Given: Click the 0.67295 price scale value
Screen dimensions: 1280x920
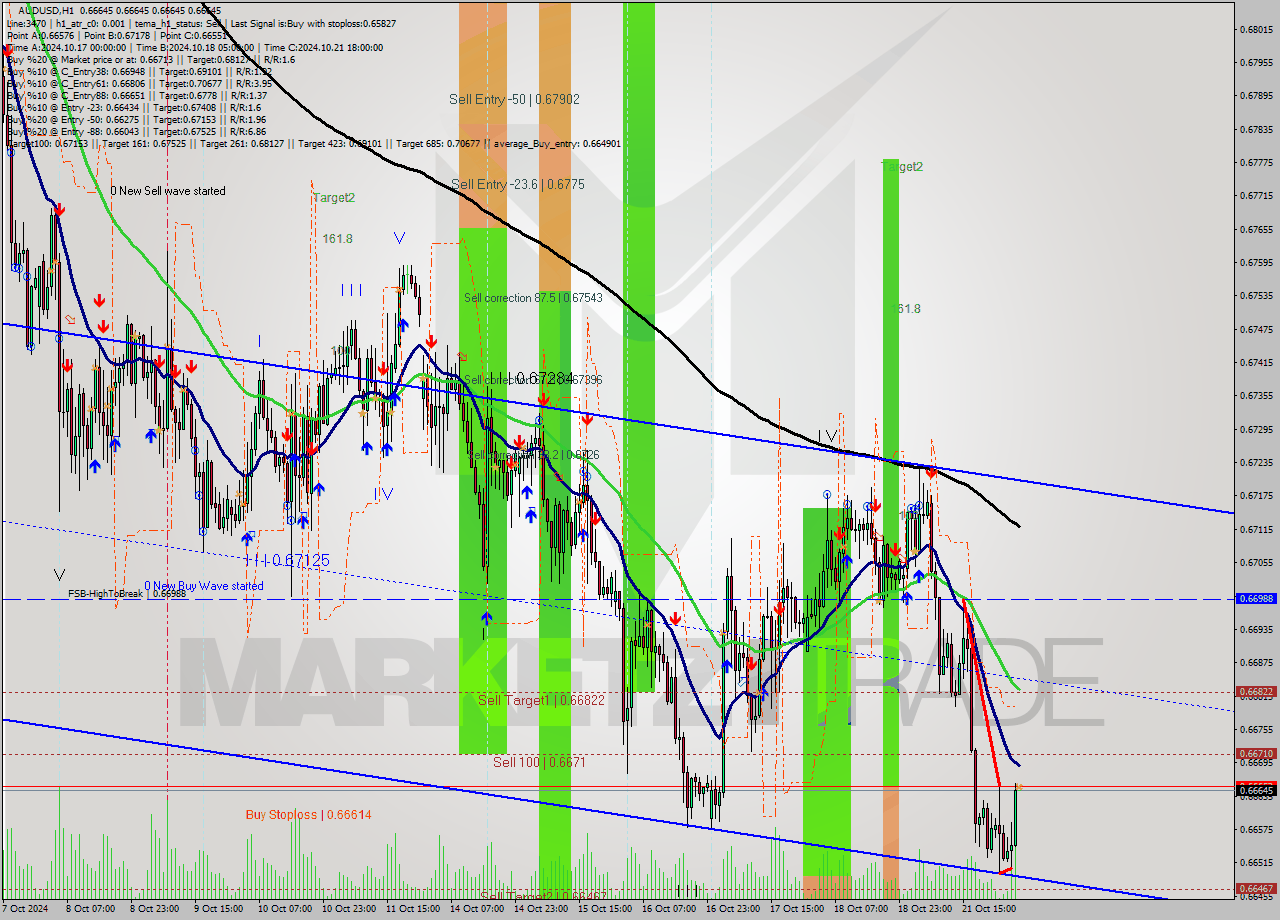Looking at the screenshot, I should pos(1257,429).
